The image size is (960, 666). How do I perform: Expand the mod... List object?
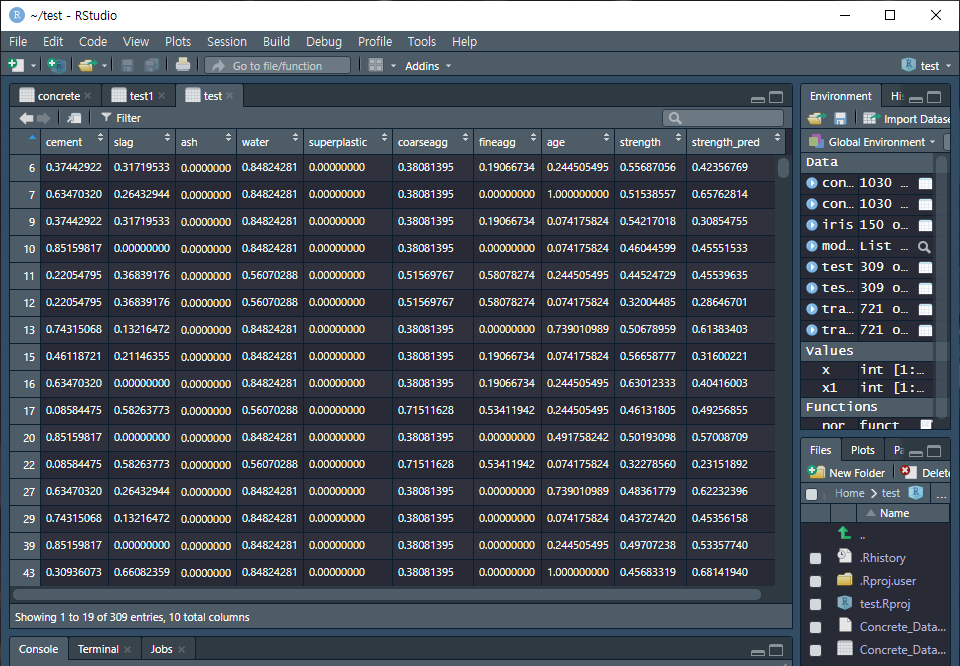tap(812, 246)
